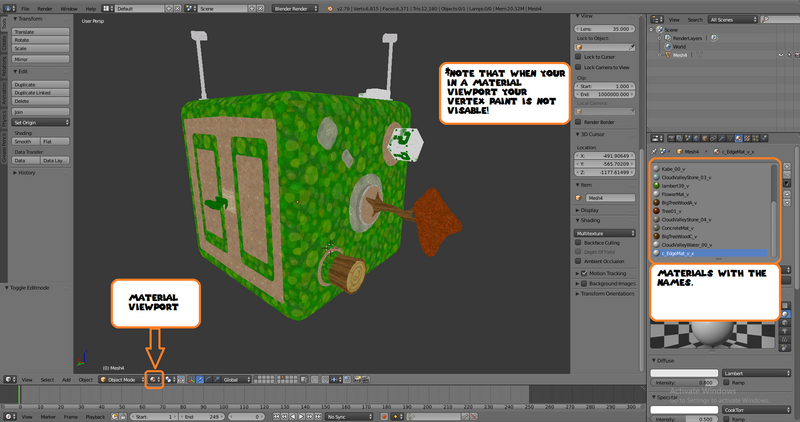Expand the Display panel

pos(589,210)
